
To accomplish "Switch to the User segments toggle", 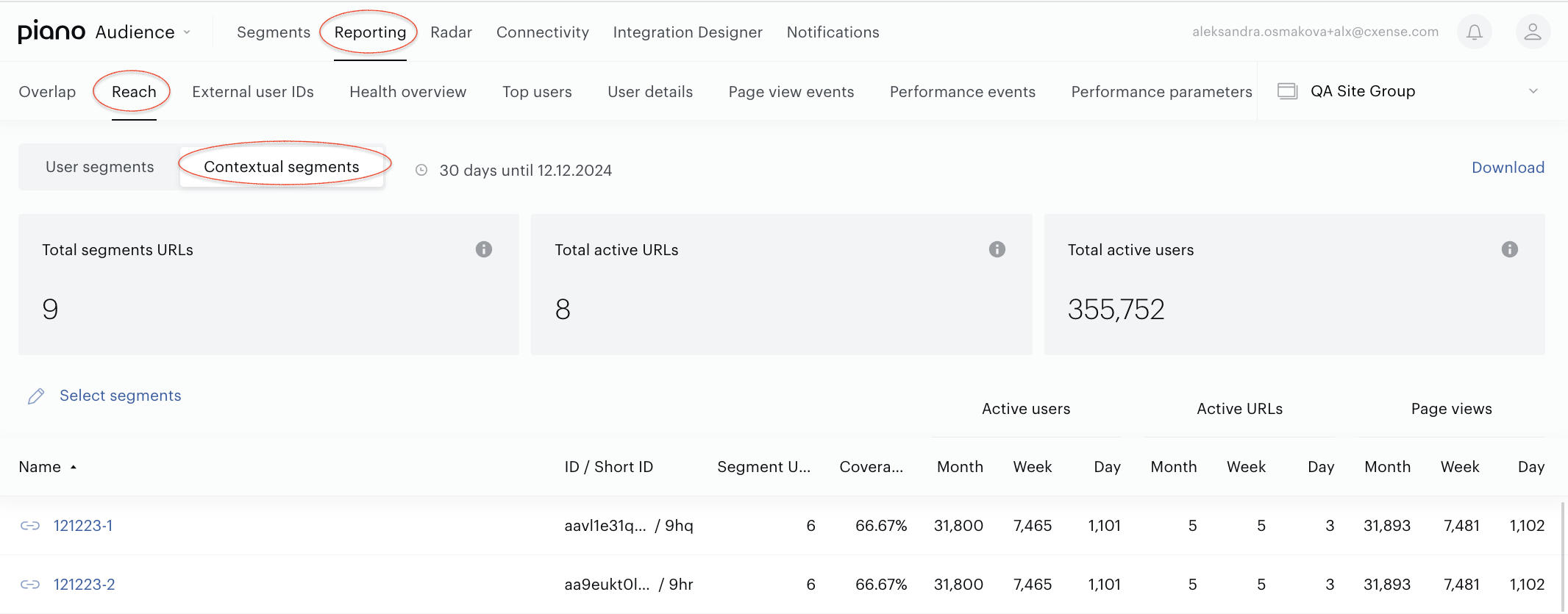I will (x=100, y=167).
